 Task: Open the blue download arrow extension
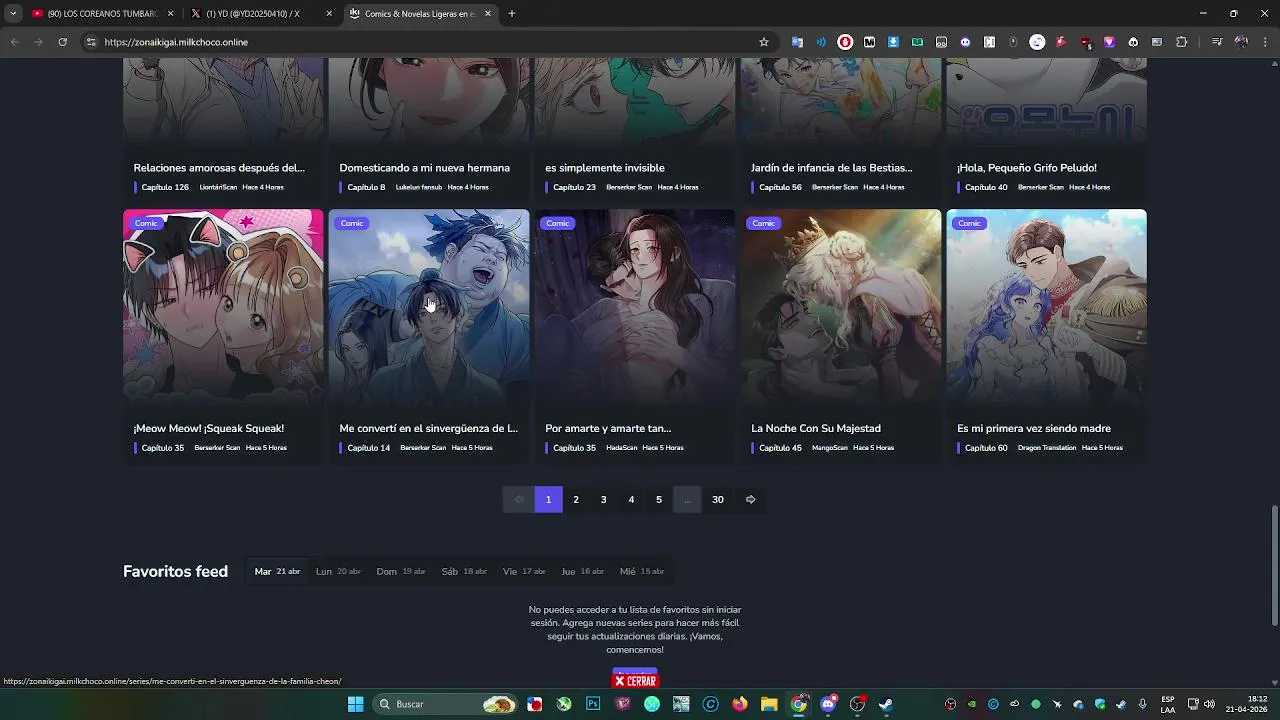[x=893, y=42]
